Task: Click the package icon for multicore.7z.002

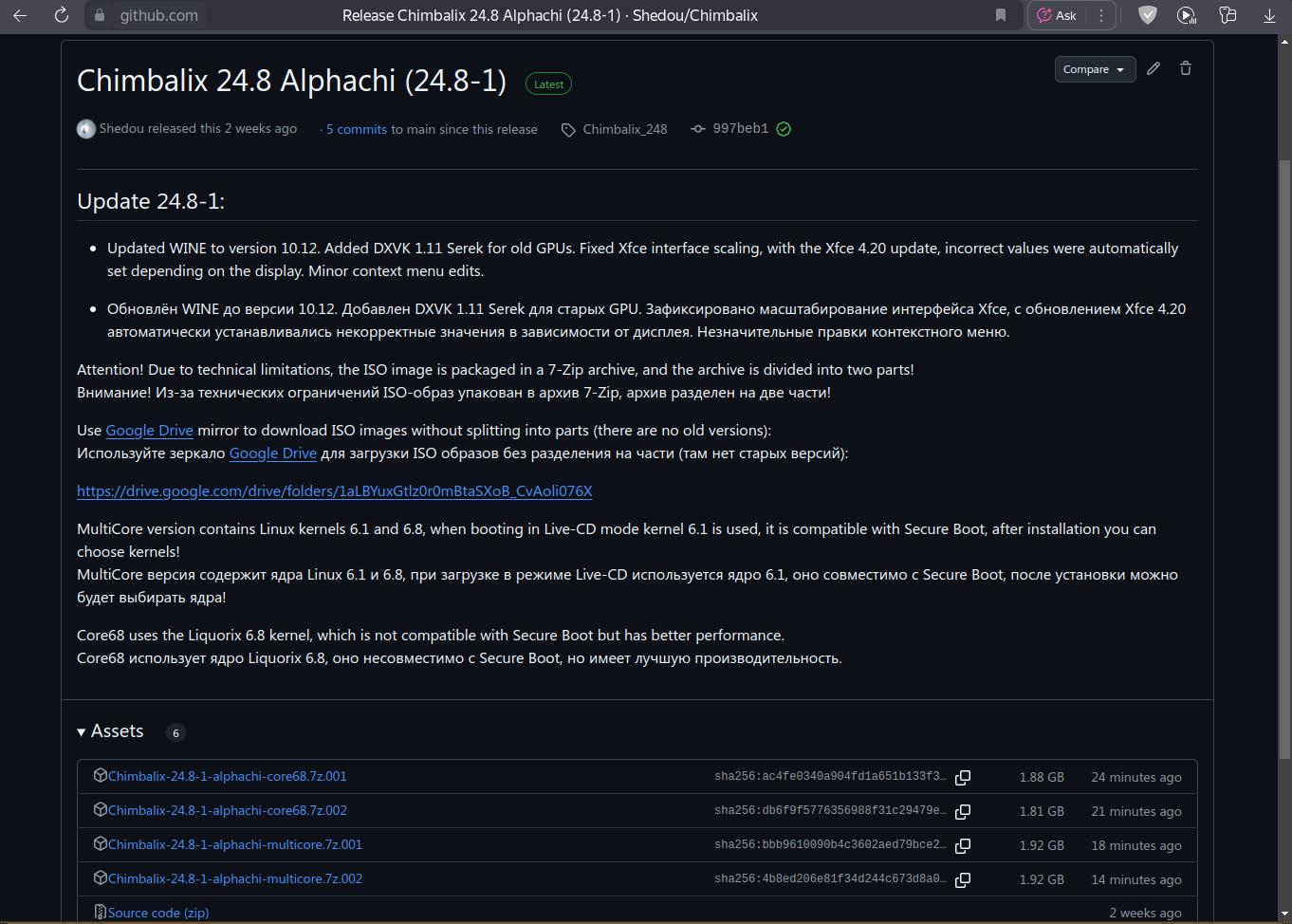Action: [x=100, y=878]
